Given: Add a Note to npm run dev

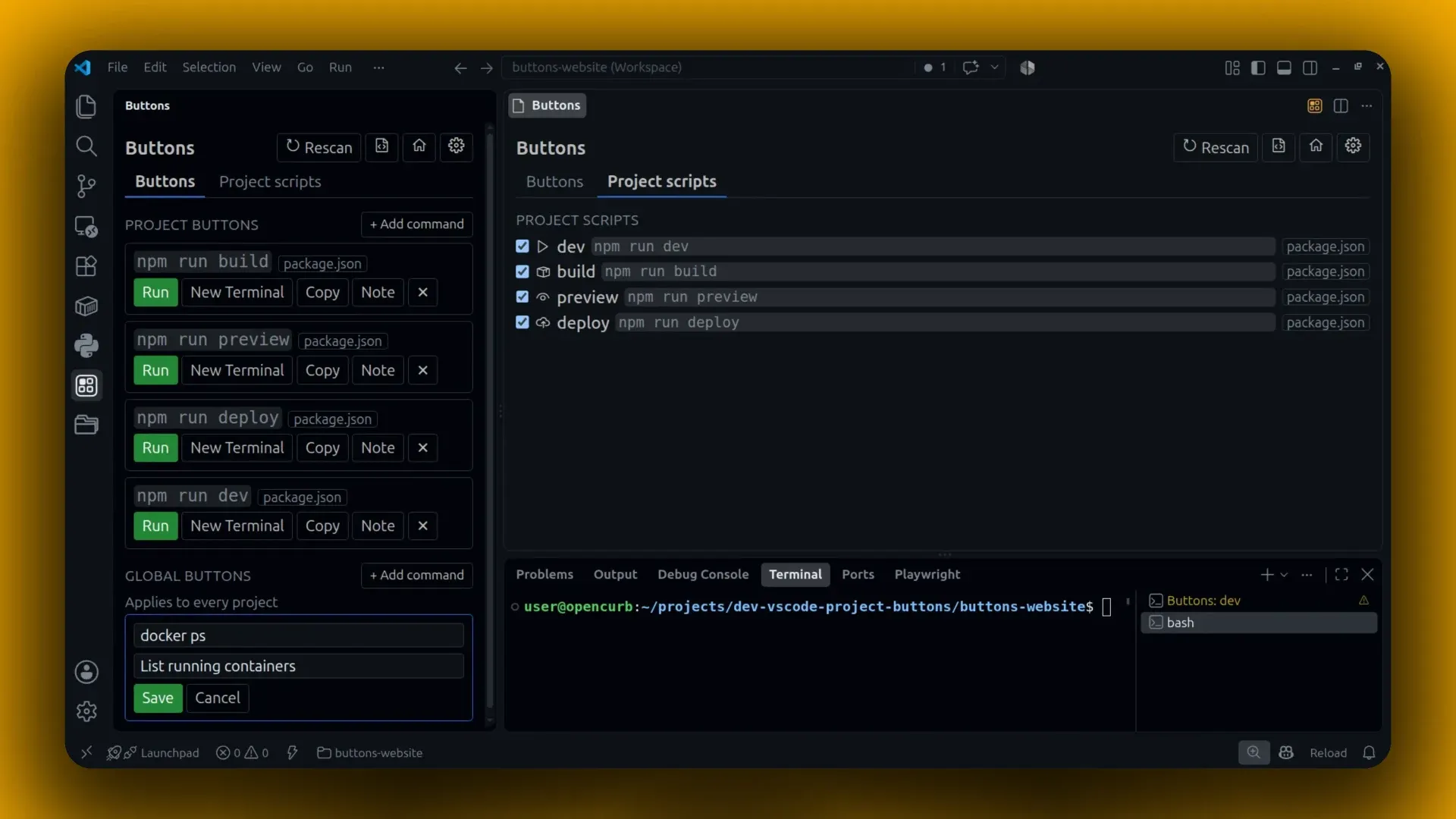Looking at the screenshot, I should [x=378, y=526].
